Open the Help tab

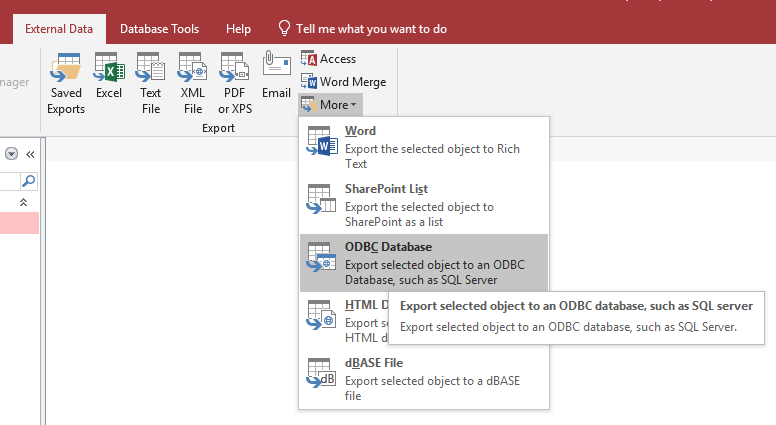click(x=239, y=29)
